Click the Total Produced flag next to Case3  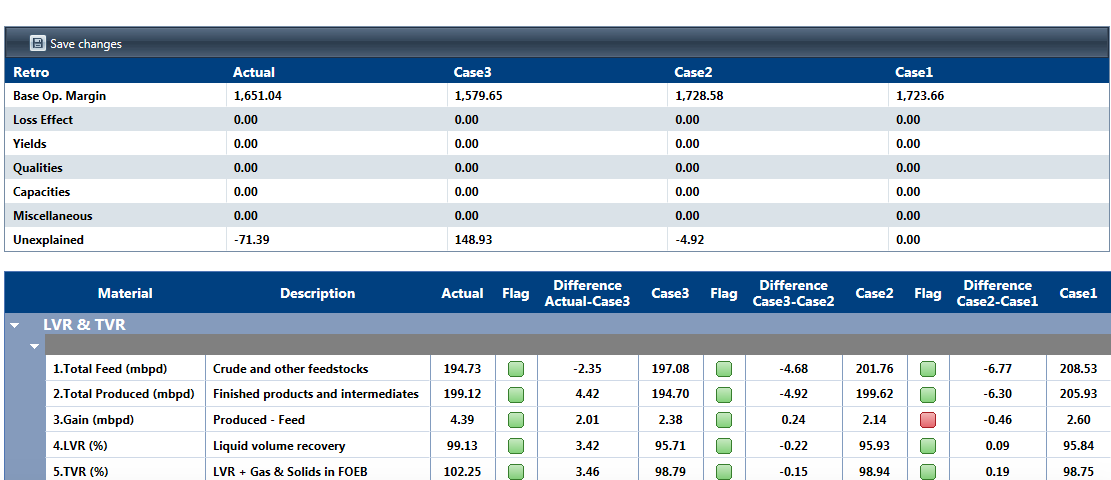pos(723,394)
